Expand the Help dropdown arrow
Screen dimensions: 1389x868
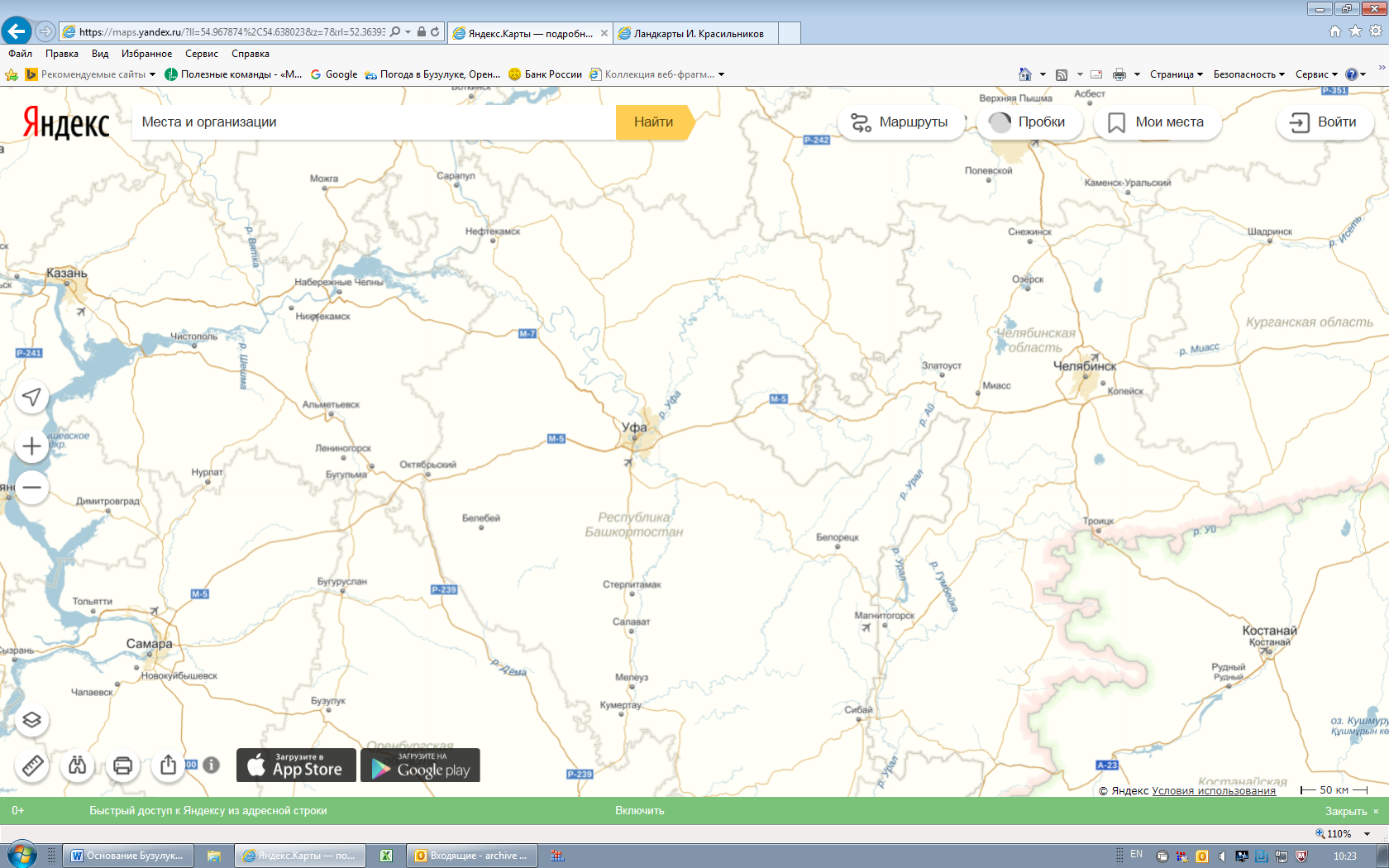point(1363,74)
